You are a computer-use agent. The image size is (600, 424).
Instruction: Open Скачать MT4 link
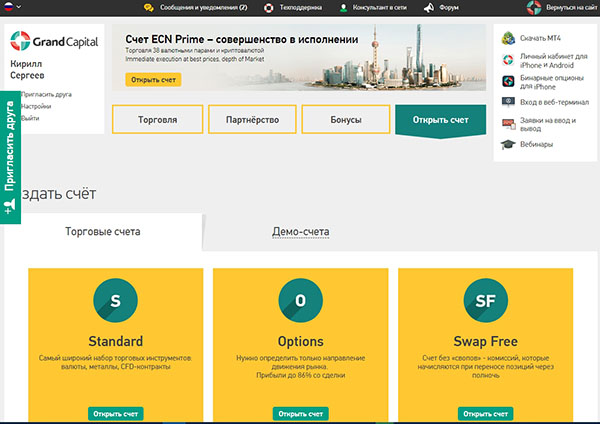pos(540,38)
